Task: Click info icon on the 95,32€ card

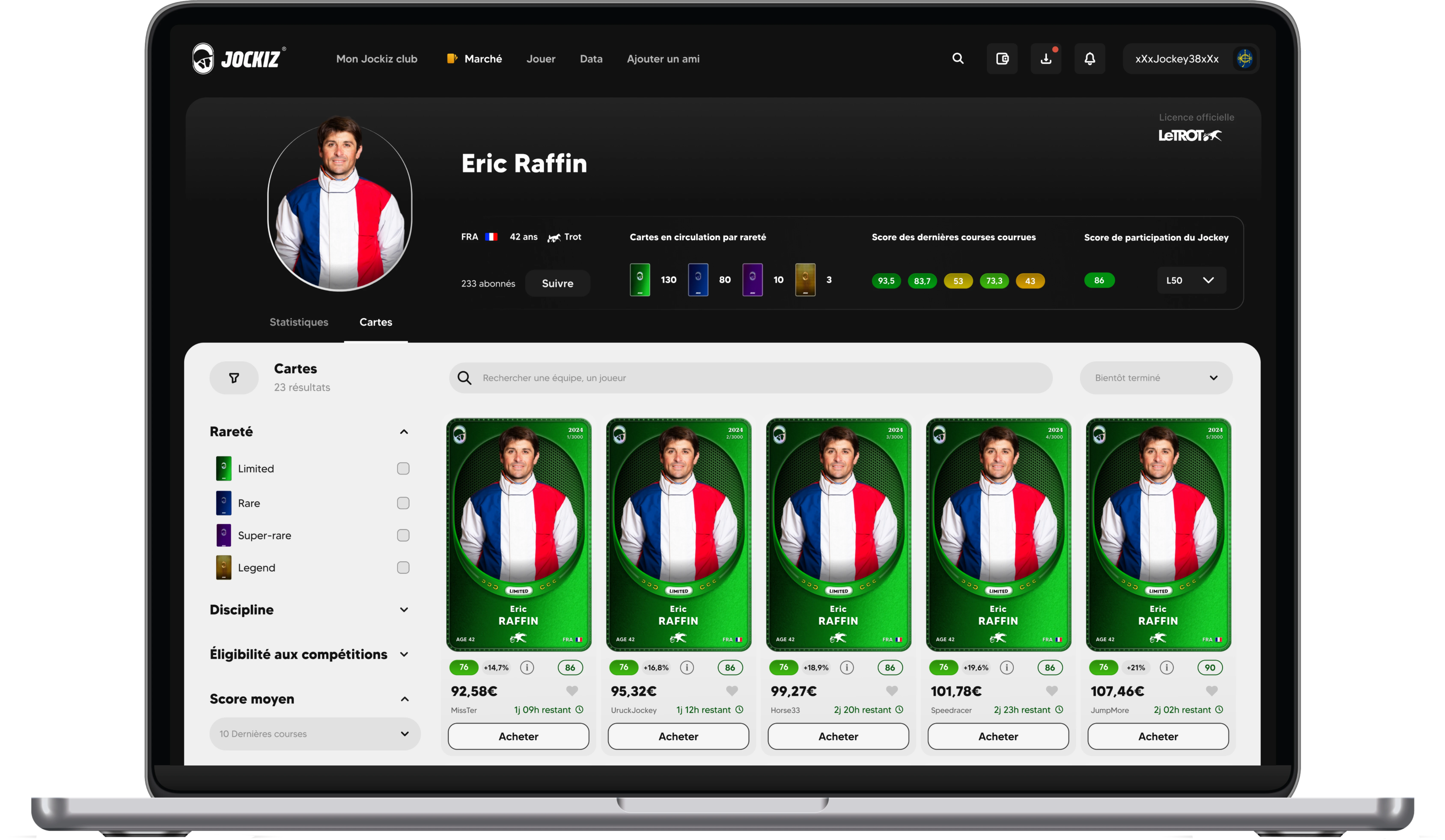Action: point(686,667)
